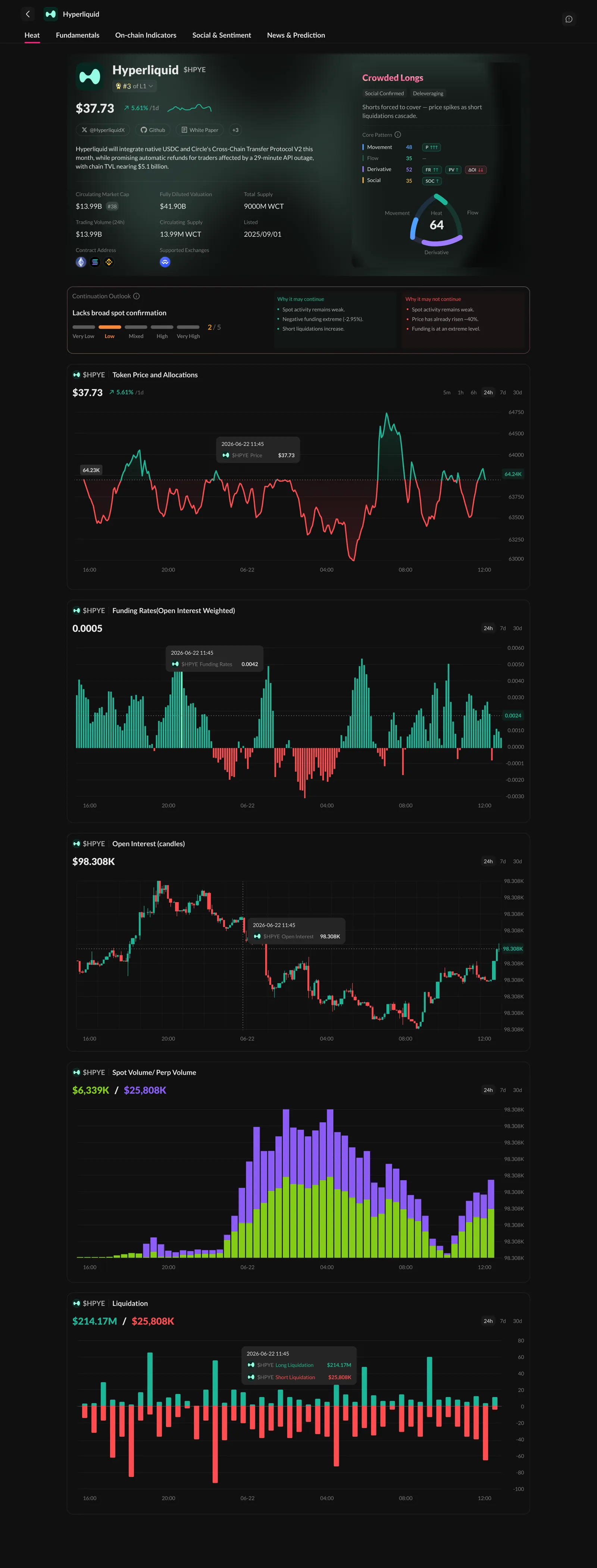Click the #38 market cap rank badge
Viewport: 597px width, 1568px height.
tap(112, 206)
